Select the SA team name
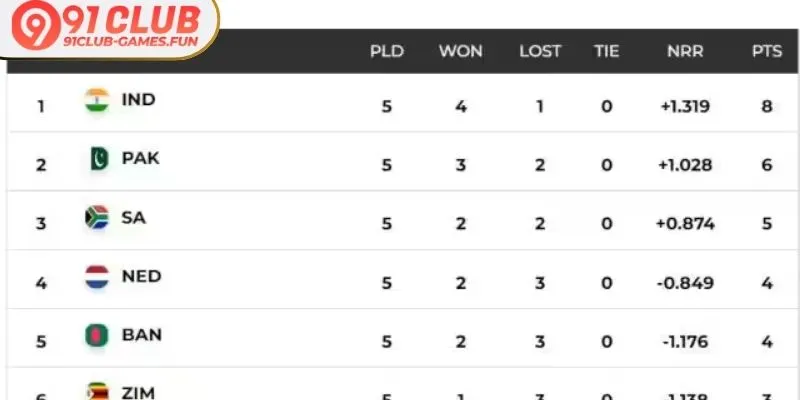The image size is (800, 400). pyautogui.click(x=133, y=217)
